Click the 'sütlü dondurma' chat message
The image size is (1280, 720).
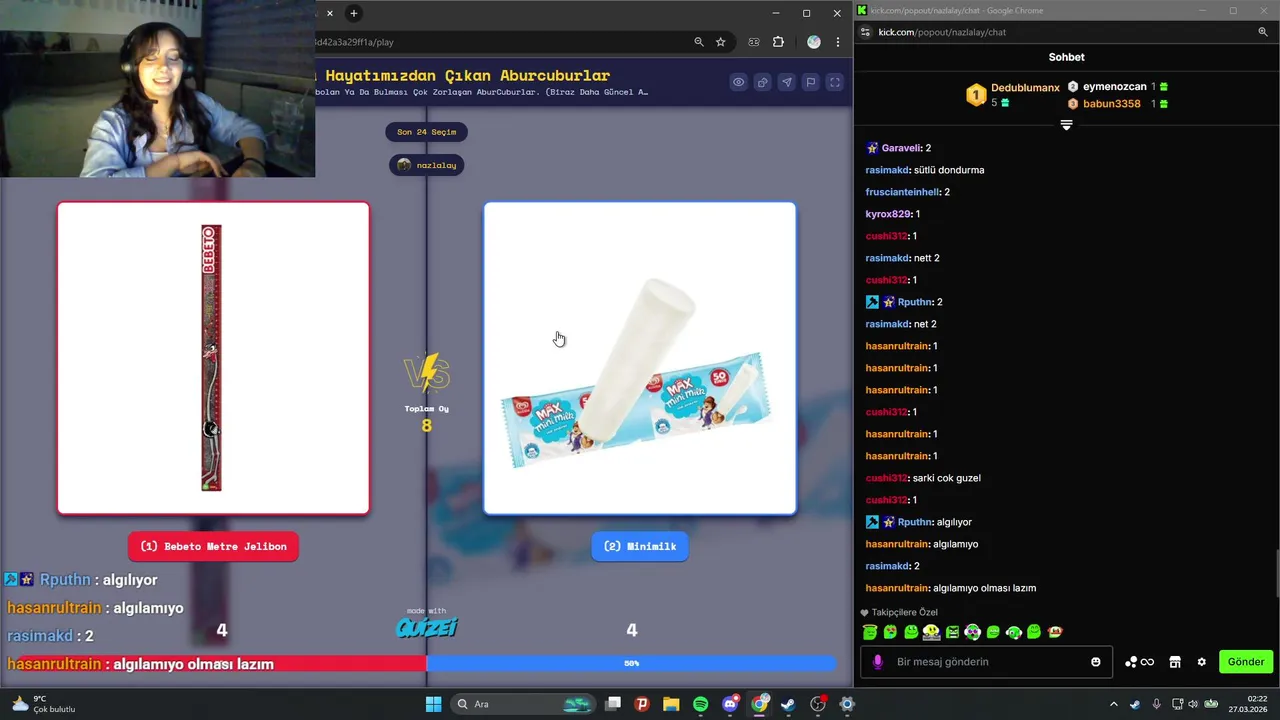pos(948,170)
